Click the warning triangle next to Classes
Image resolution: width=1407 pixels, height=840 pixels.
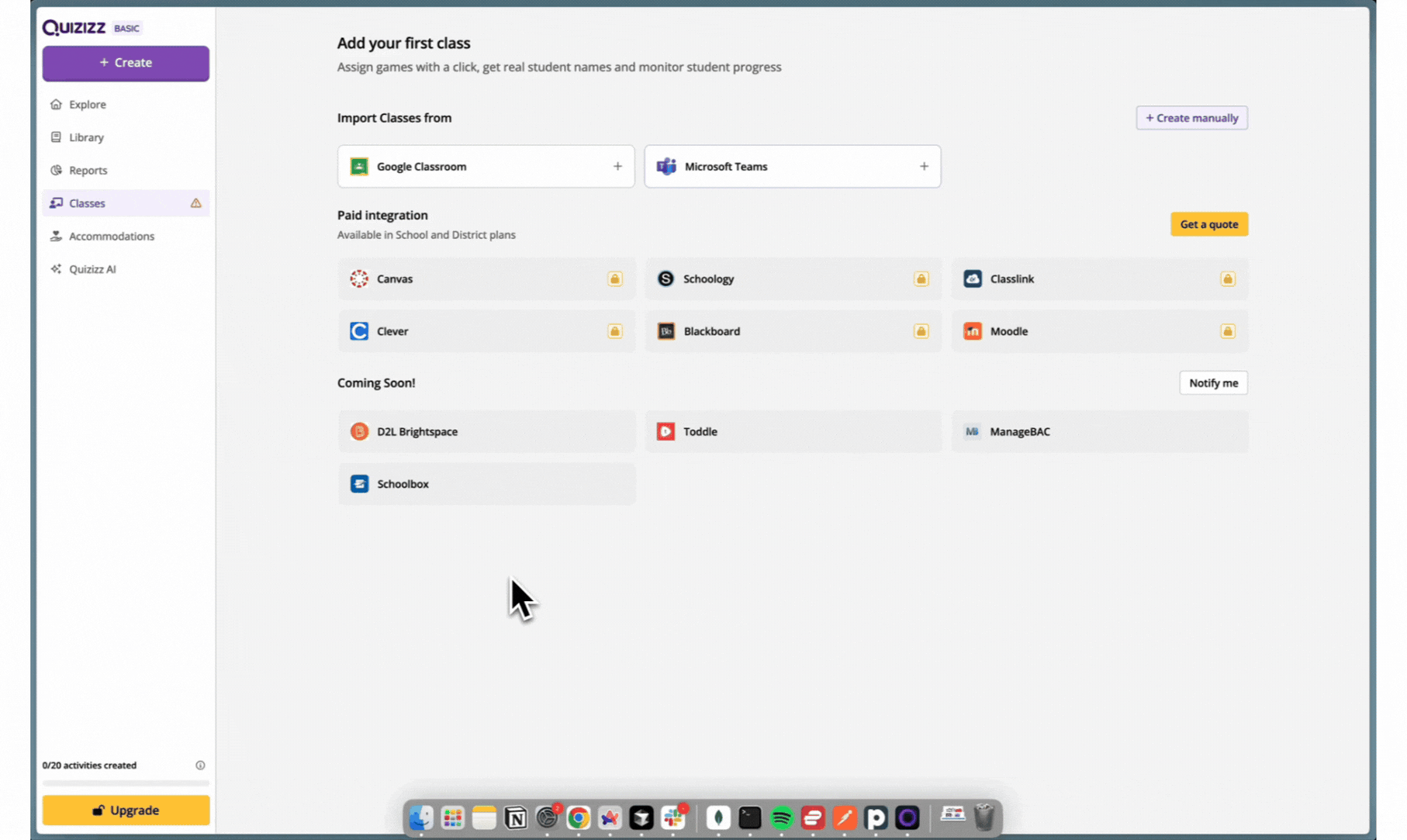coord(195,203)
